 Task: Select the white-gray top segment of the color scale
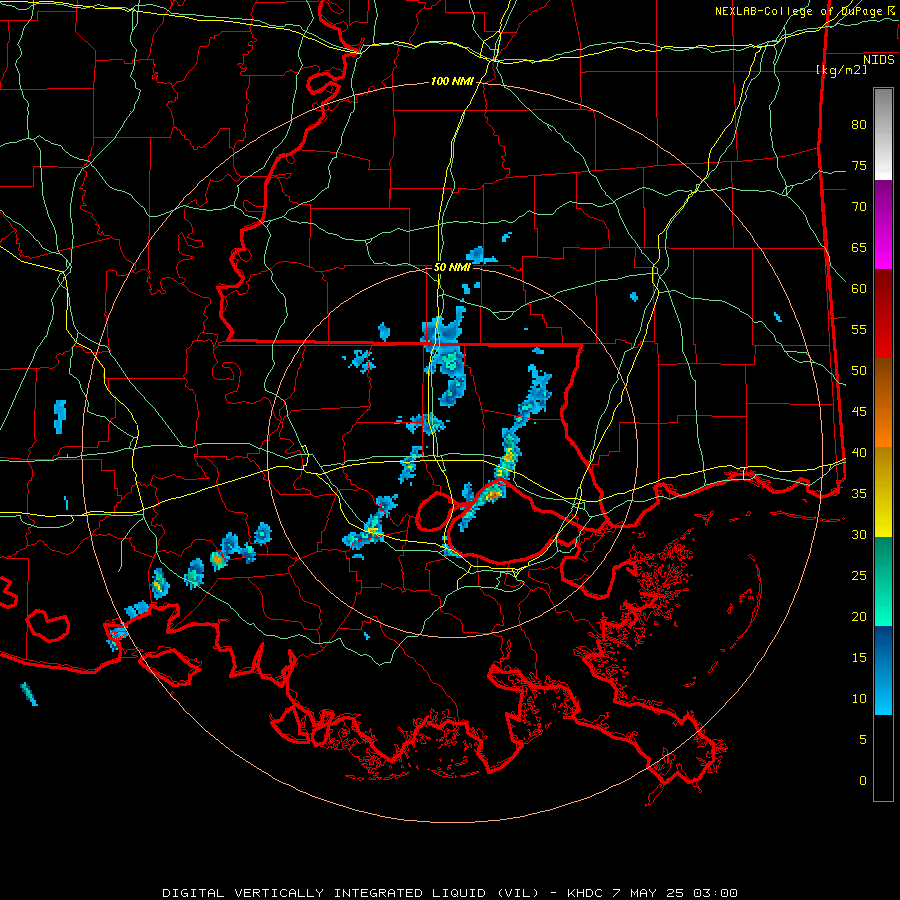[x=883, y=134]
